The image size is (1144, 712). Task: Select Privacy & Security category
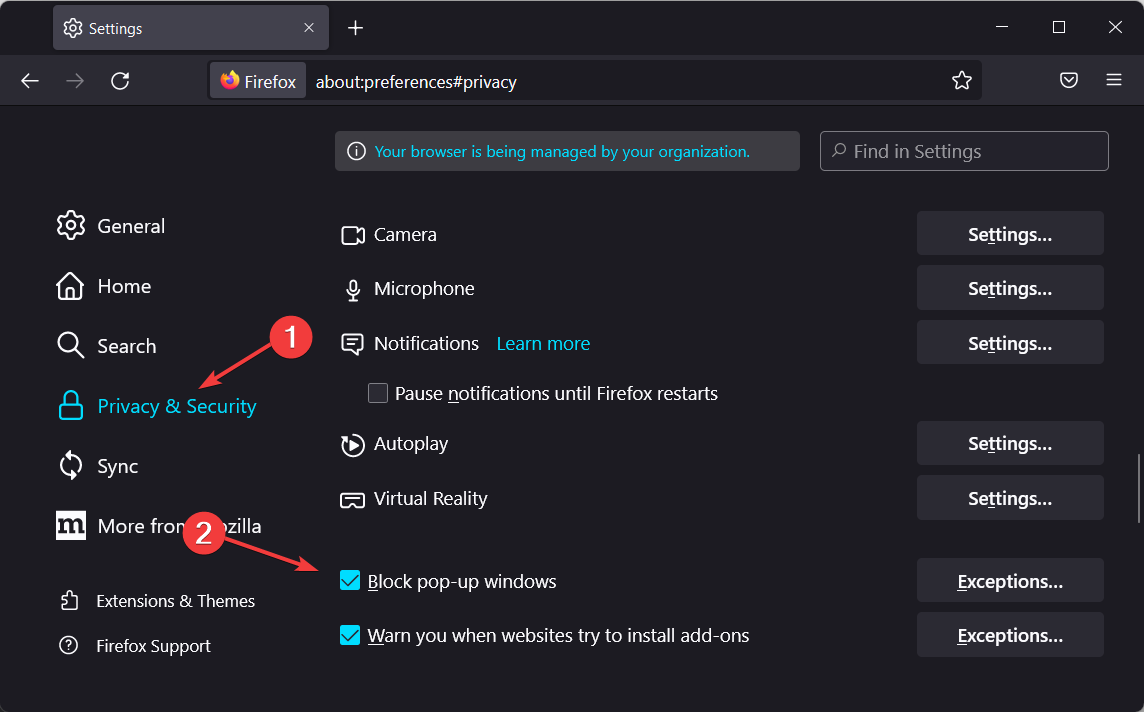coord(158,406)
